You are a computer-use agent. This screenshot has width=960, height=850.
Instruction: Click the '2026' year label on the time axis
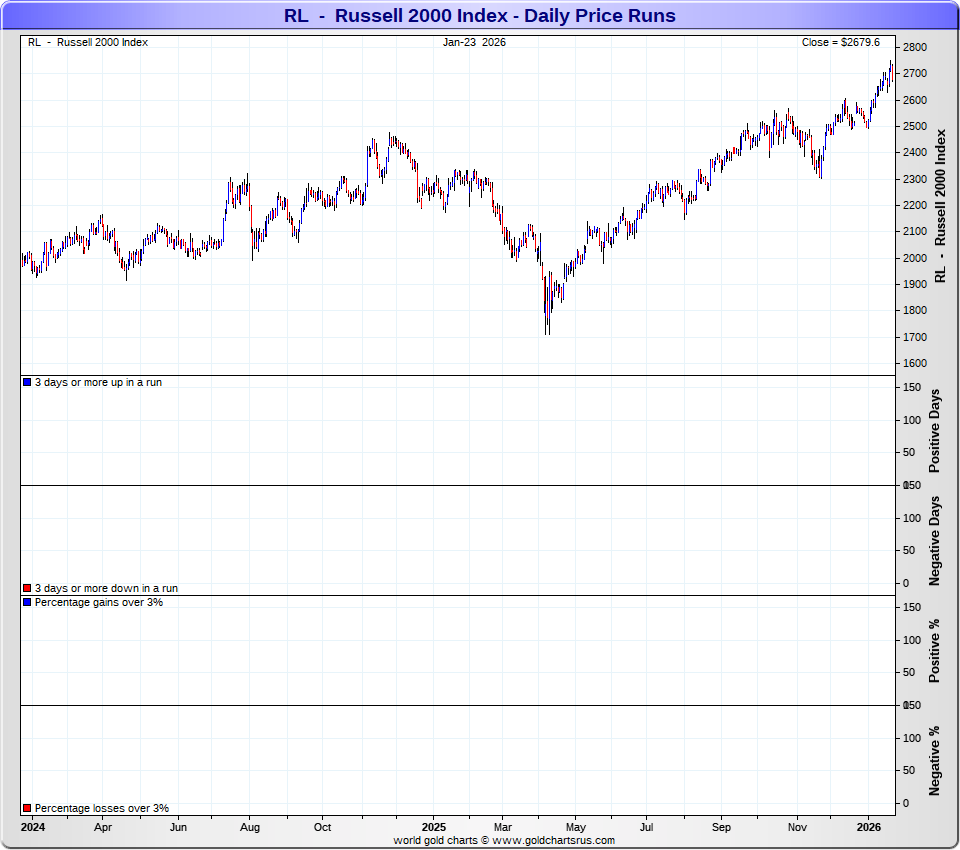(869, 827)
